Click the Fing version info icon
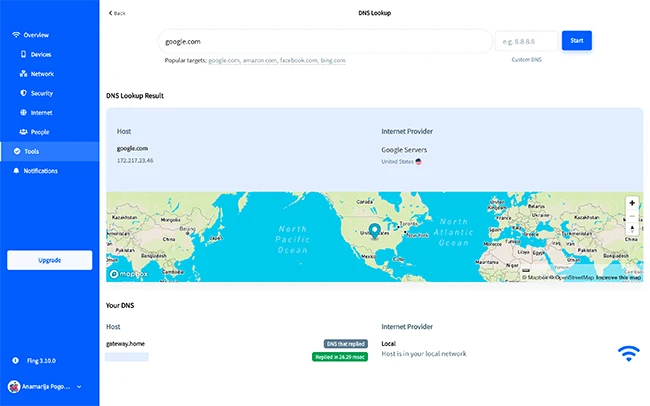The height and width of the screenshot is (406, 650). click(x=15, y=360)
